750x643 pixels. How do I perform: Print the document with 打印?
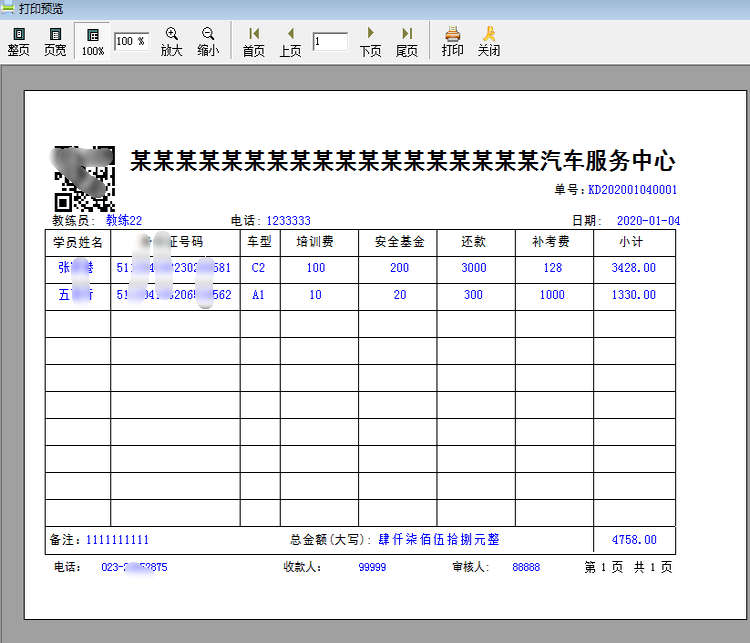click(x=452, y=42)
